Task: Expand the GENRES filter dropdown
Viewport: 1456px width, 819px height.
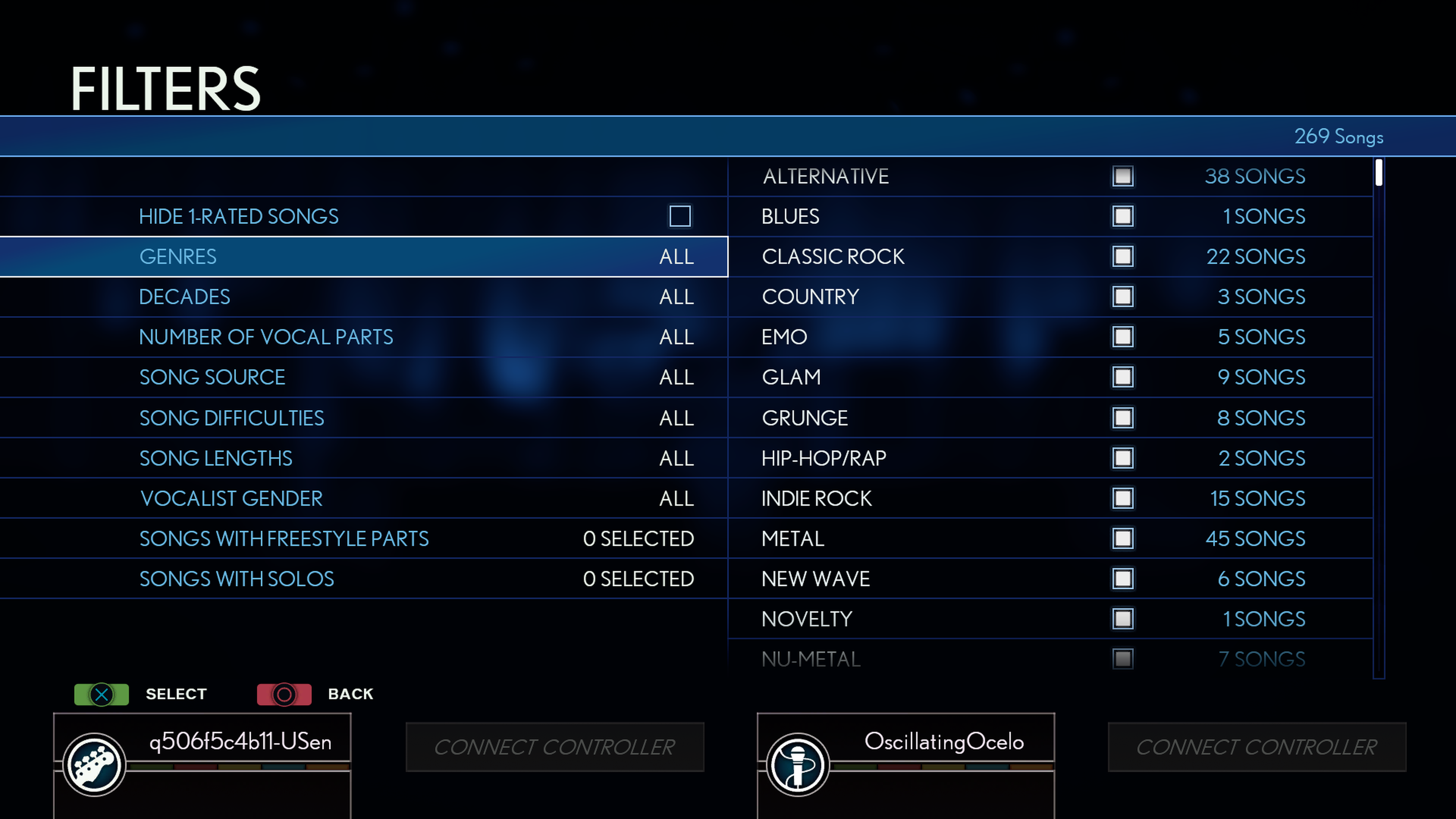Action: pos(416,256)
